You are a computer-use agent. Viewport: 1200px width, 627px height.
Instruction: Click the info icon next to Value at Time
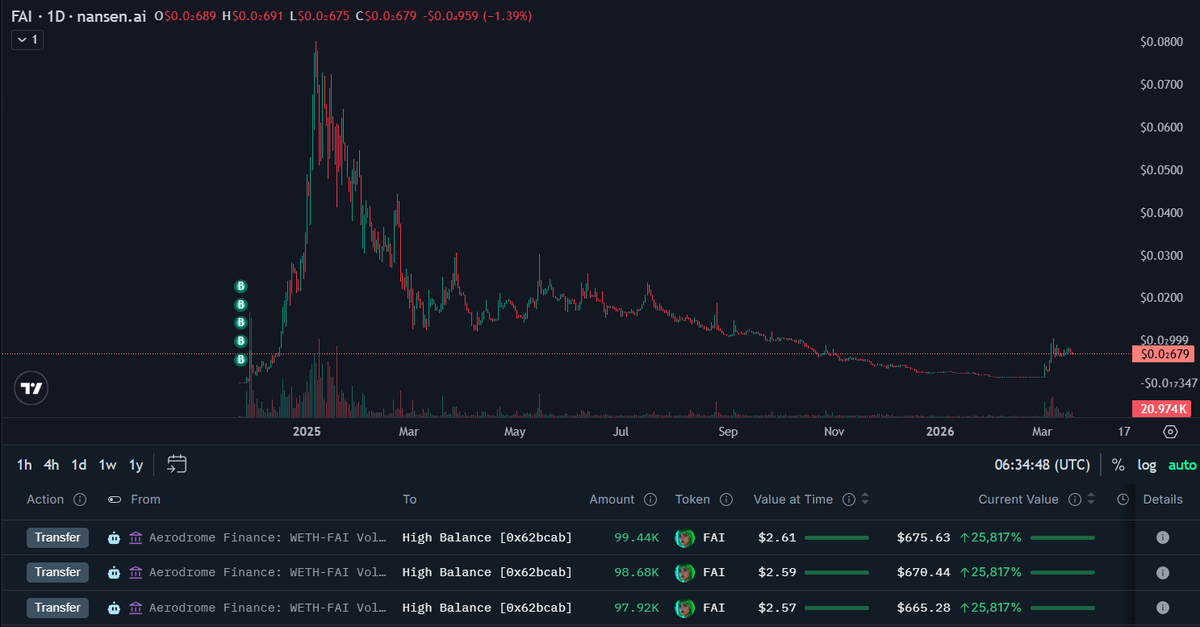pyautogui.click(x=849, y=499)
